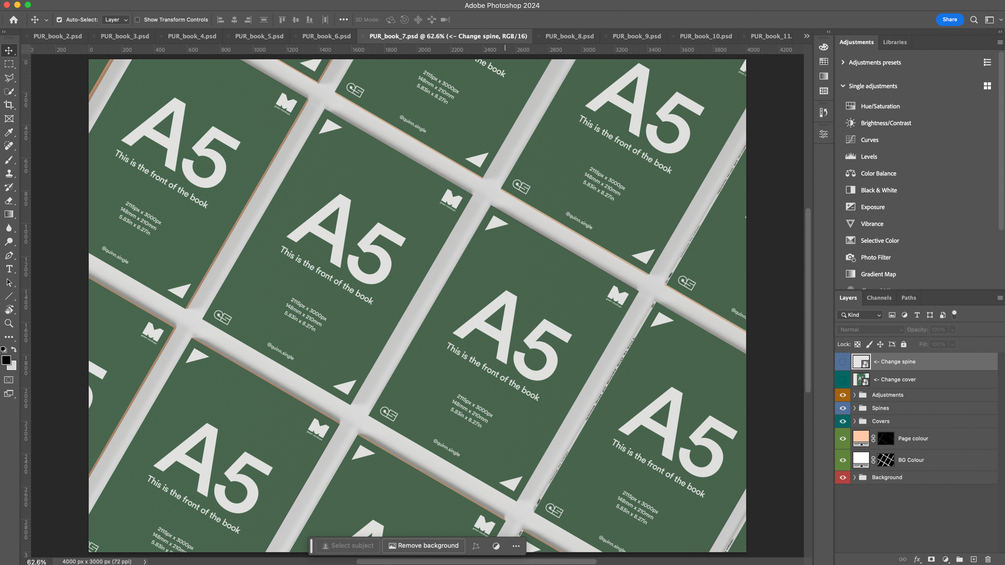Viewport: 1005px width, 565px height.
Task: Select the Pen tool
Action: [9, 256]
